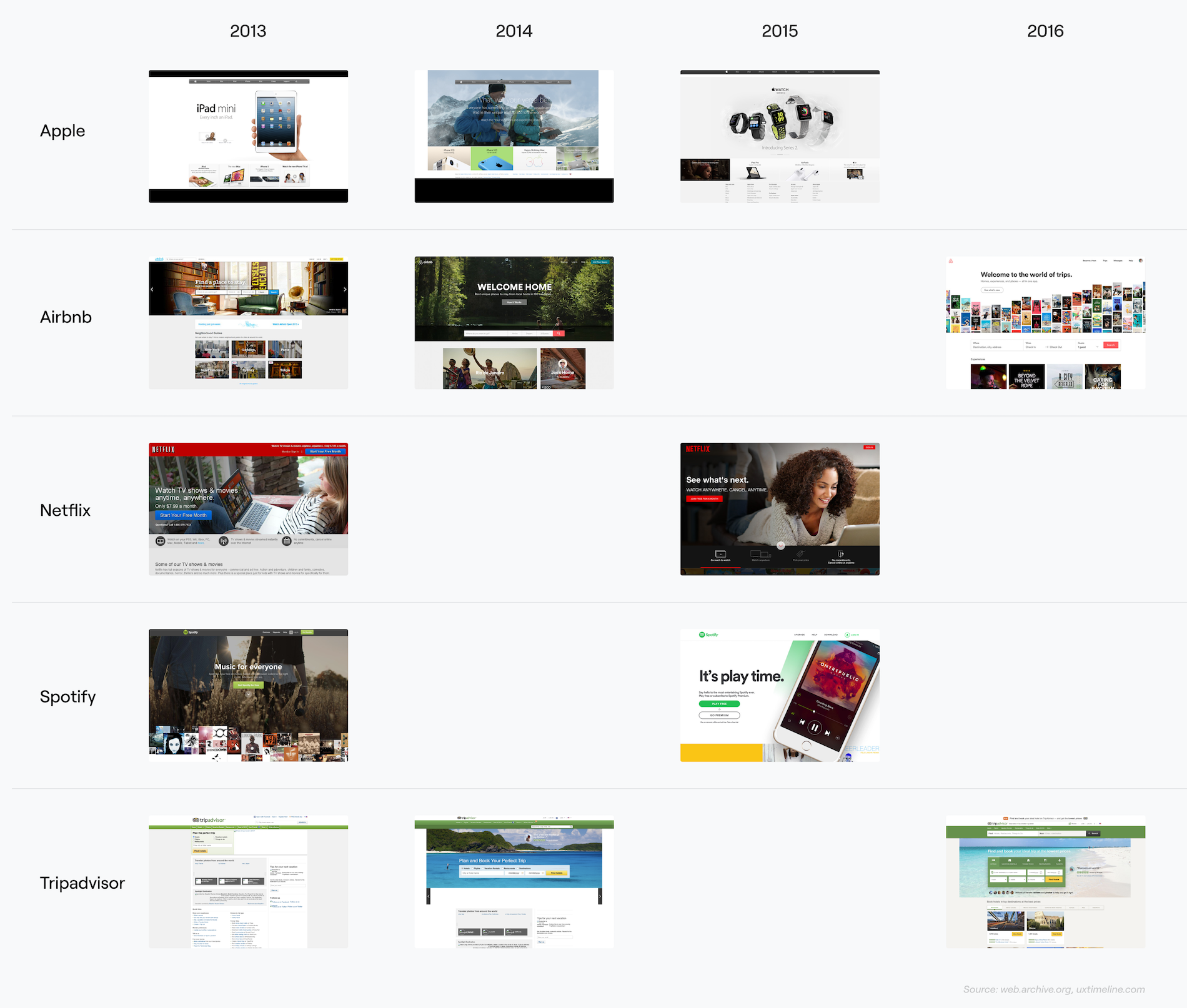Viewport: 1187px width, 1008px height.
Task: Click the red search button in Airbnb 2014
Action: (559, 334)
